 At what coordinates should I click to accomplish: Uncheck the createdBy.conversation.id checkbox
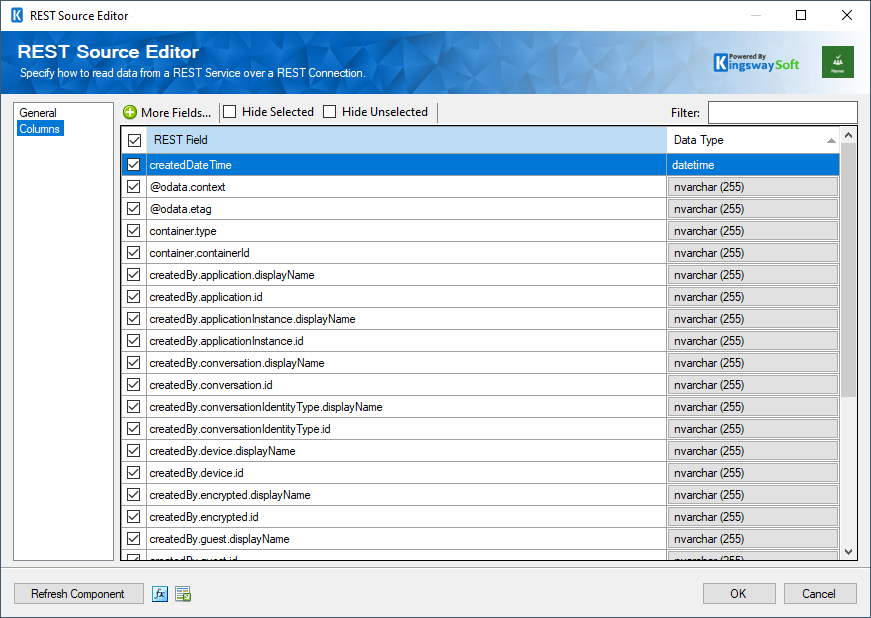133,385
